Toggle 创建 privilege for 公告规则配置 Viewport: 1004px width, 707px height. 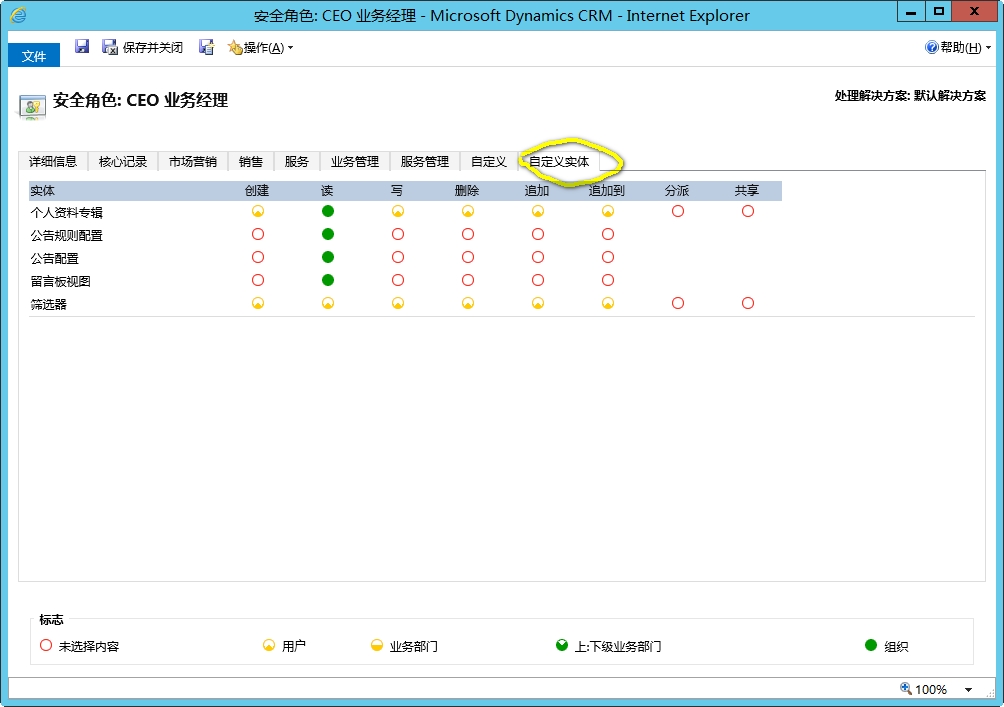pyautogui.click(x=258, y=234)
